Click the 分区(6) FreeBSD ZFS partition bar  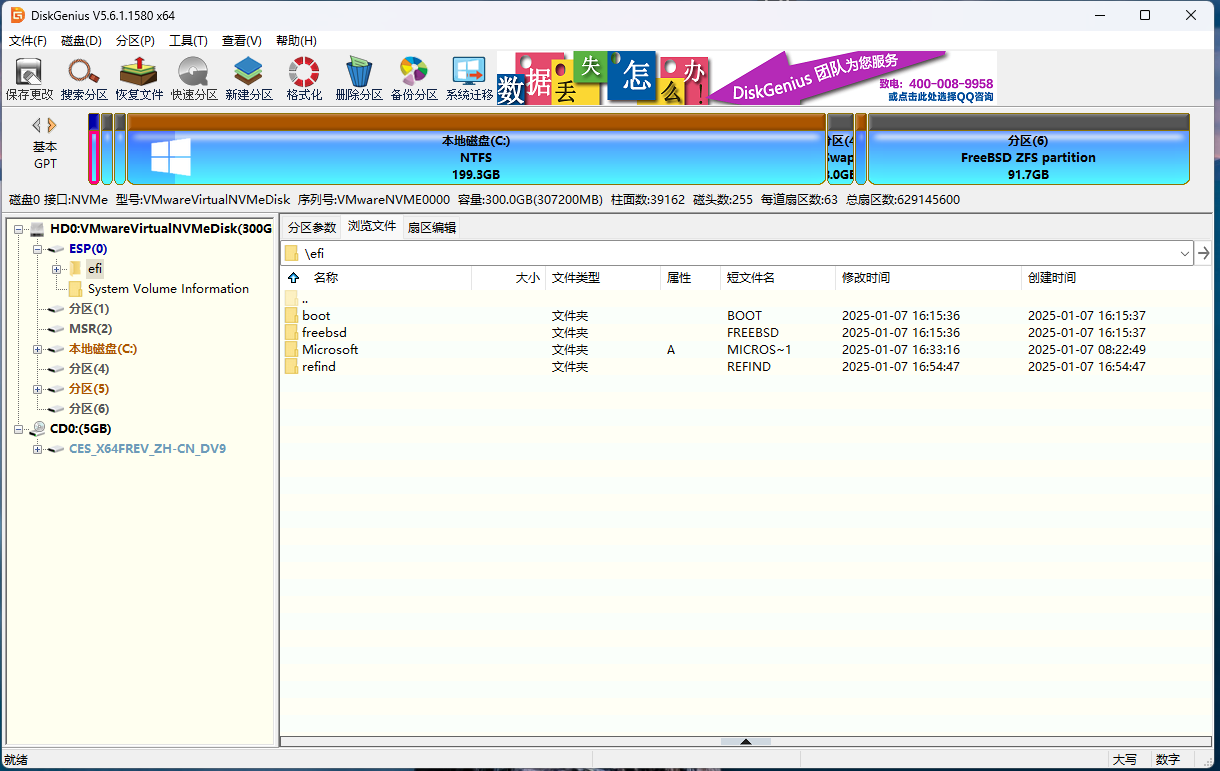point(1028,149)
